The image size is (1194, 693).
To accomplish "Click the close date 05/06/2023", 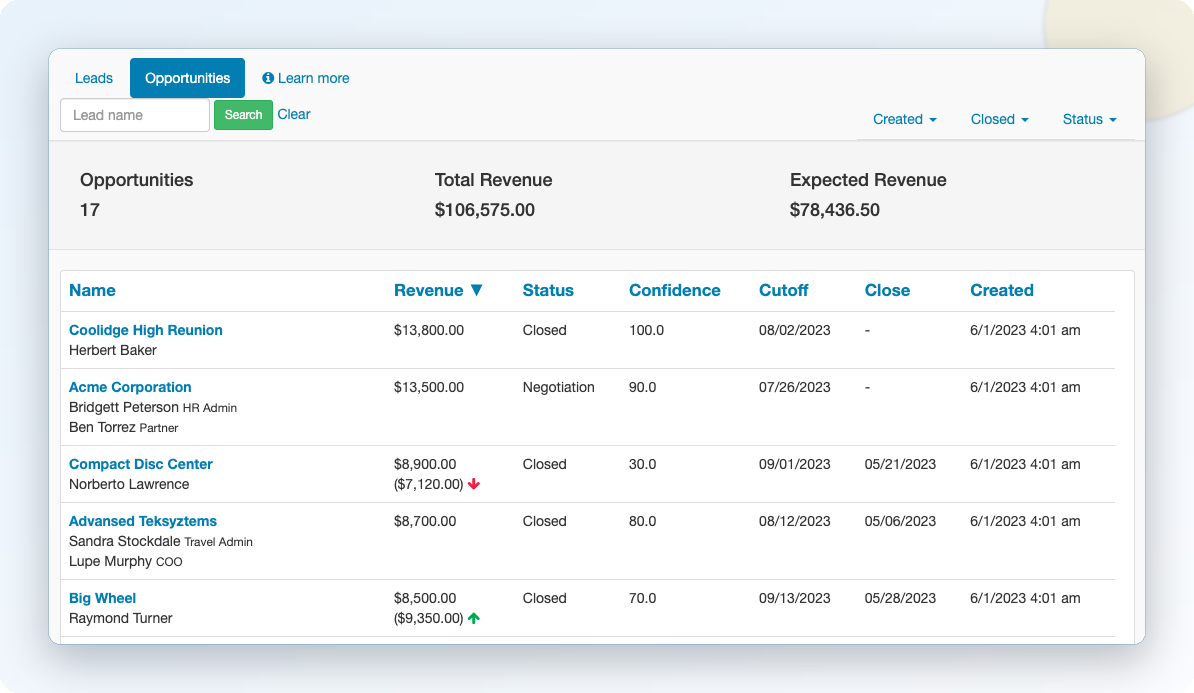I will click(x=900, y=521).
